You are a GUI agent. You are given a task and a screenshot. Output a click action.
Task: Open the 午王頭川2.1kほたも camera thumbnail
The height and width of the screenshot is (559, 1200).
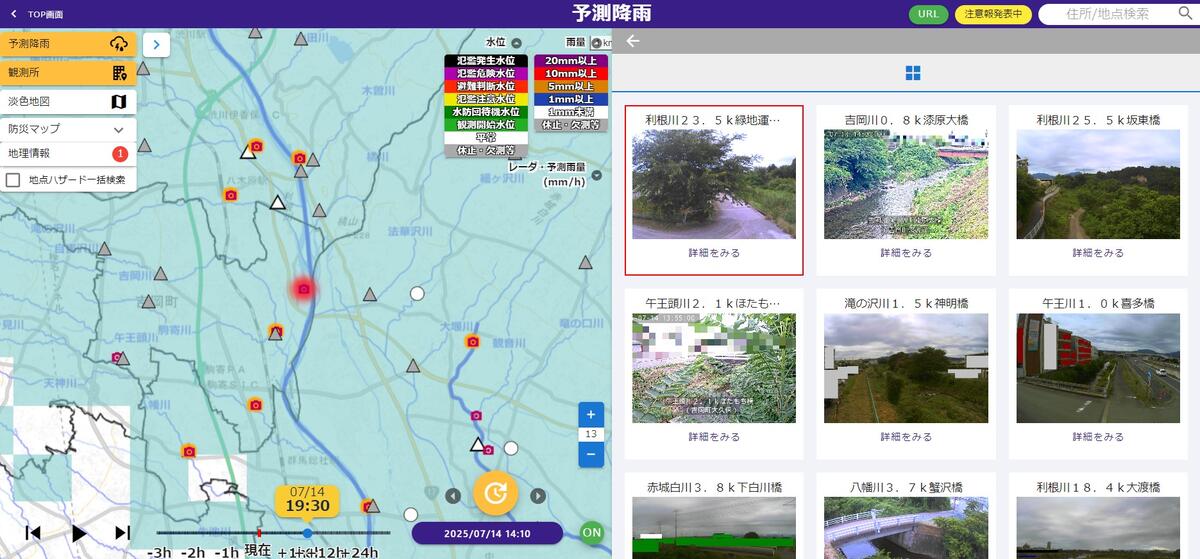(x=714, y=368)
